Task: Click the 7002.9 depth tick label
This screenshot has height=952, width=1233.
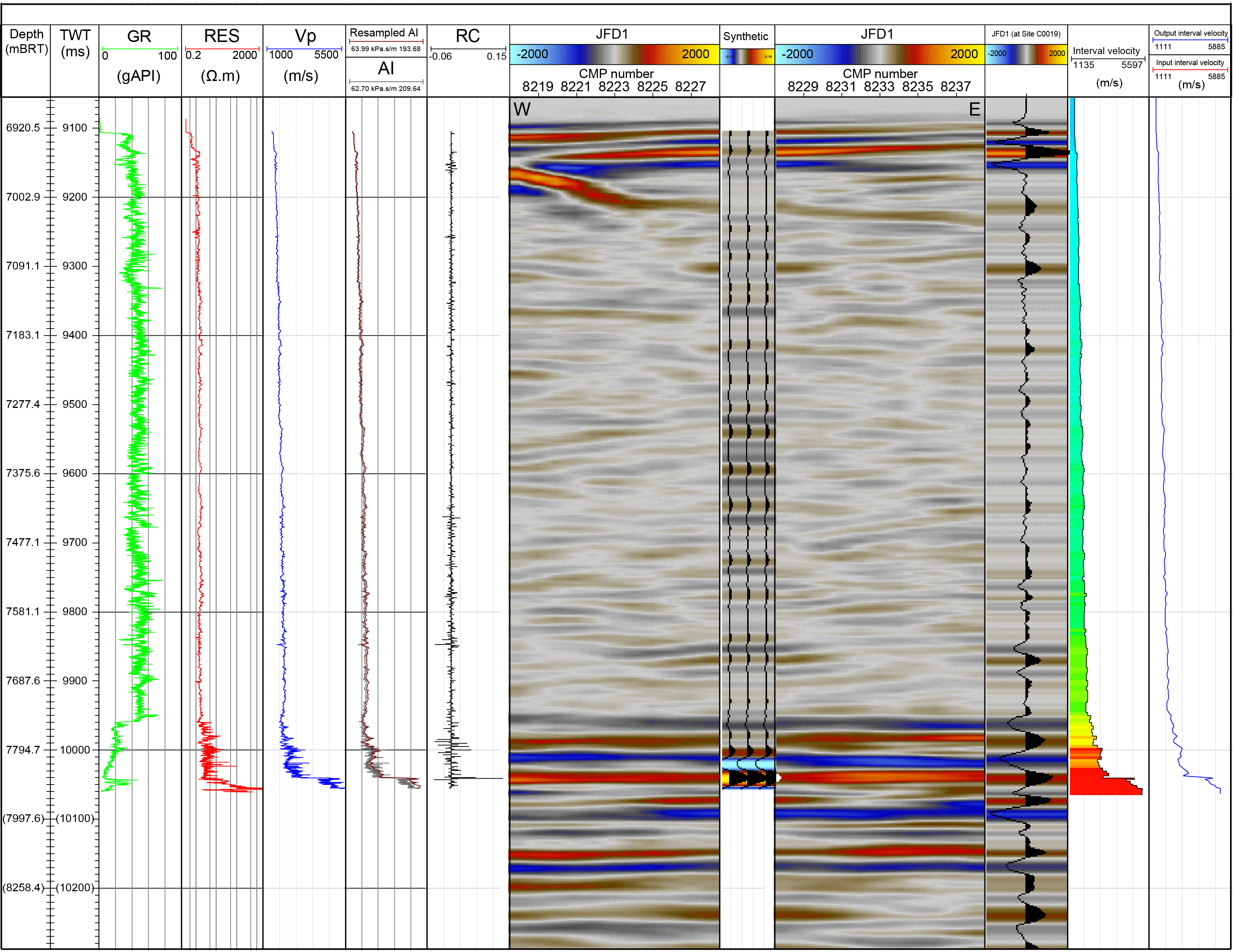Action: (23, 197)
